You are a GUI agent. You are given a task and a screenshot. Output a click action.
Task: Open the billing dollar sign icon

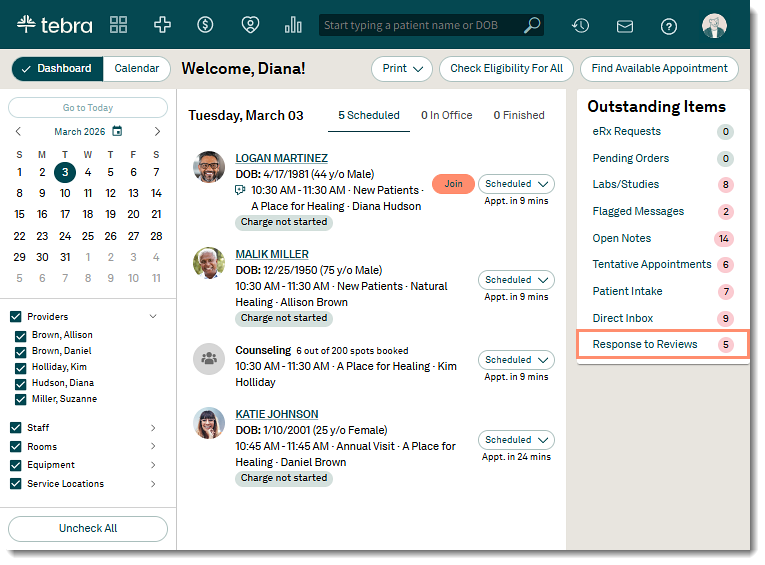[x=205, y=25]
